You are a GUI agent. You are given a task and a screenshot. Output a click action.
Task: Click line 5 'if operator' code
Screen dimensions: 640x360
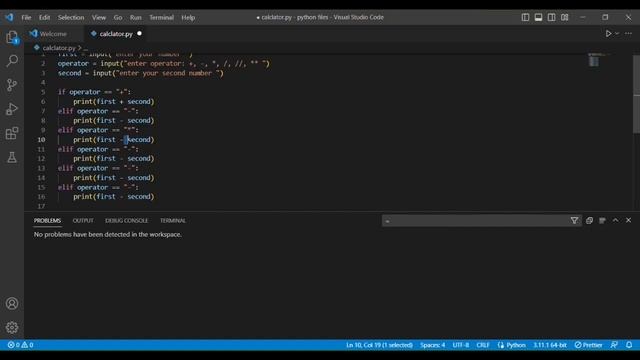pos(94,92)
